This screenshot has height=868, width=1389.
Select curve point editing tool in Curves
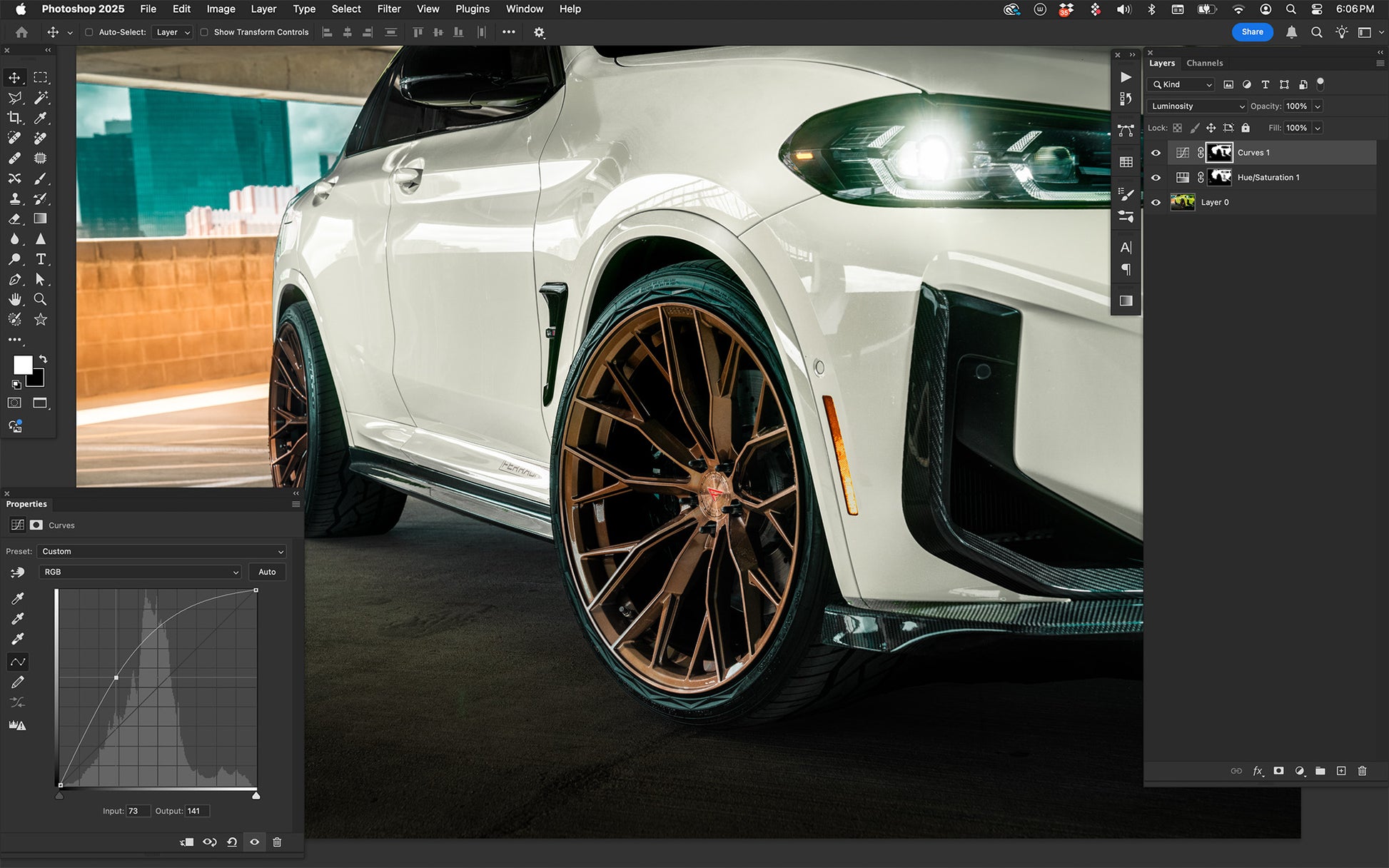tap(18, 662)
